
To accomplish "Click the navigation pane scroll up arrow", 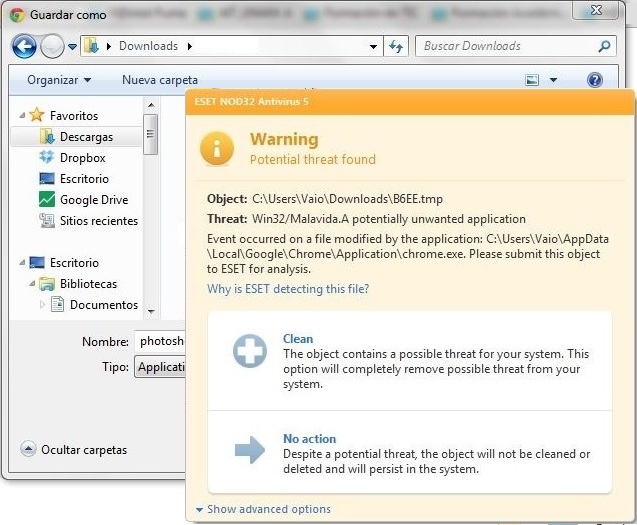I will click(x=151, y=105).
